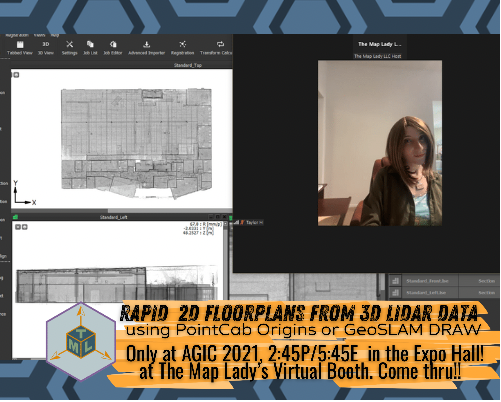Open the Transform Calculator tool

216,48
